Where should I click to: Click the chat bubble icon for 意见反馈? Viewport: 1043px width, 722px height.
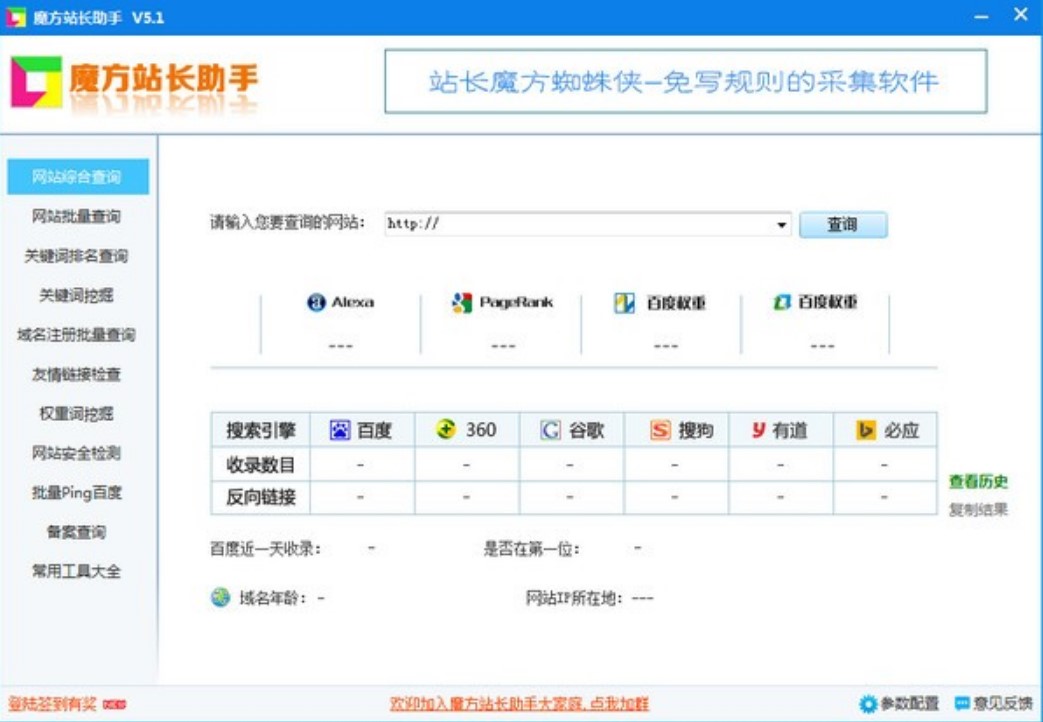[x=962, y=703]
